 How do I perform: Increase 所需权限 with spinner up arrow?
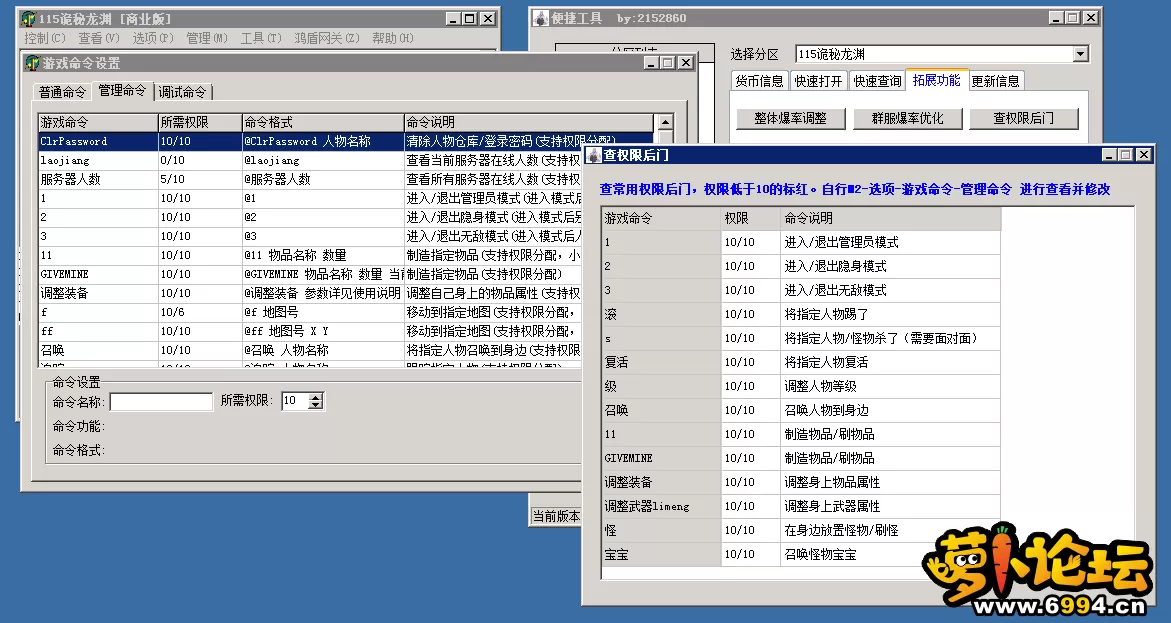(x=316, y=397)
